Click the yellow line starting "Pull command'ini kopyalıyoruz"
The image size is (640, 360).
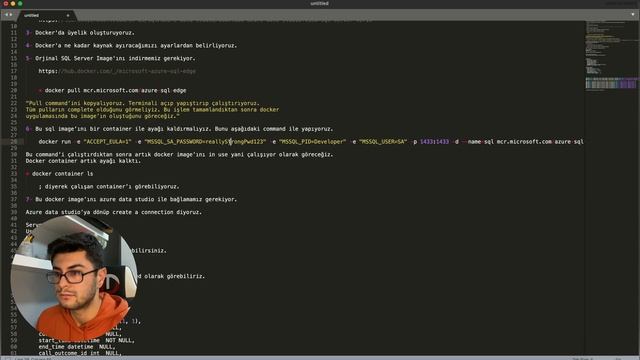tap(142, 103)
